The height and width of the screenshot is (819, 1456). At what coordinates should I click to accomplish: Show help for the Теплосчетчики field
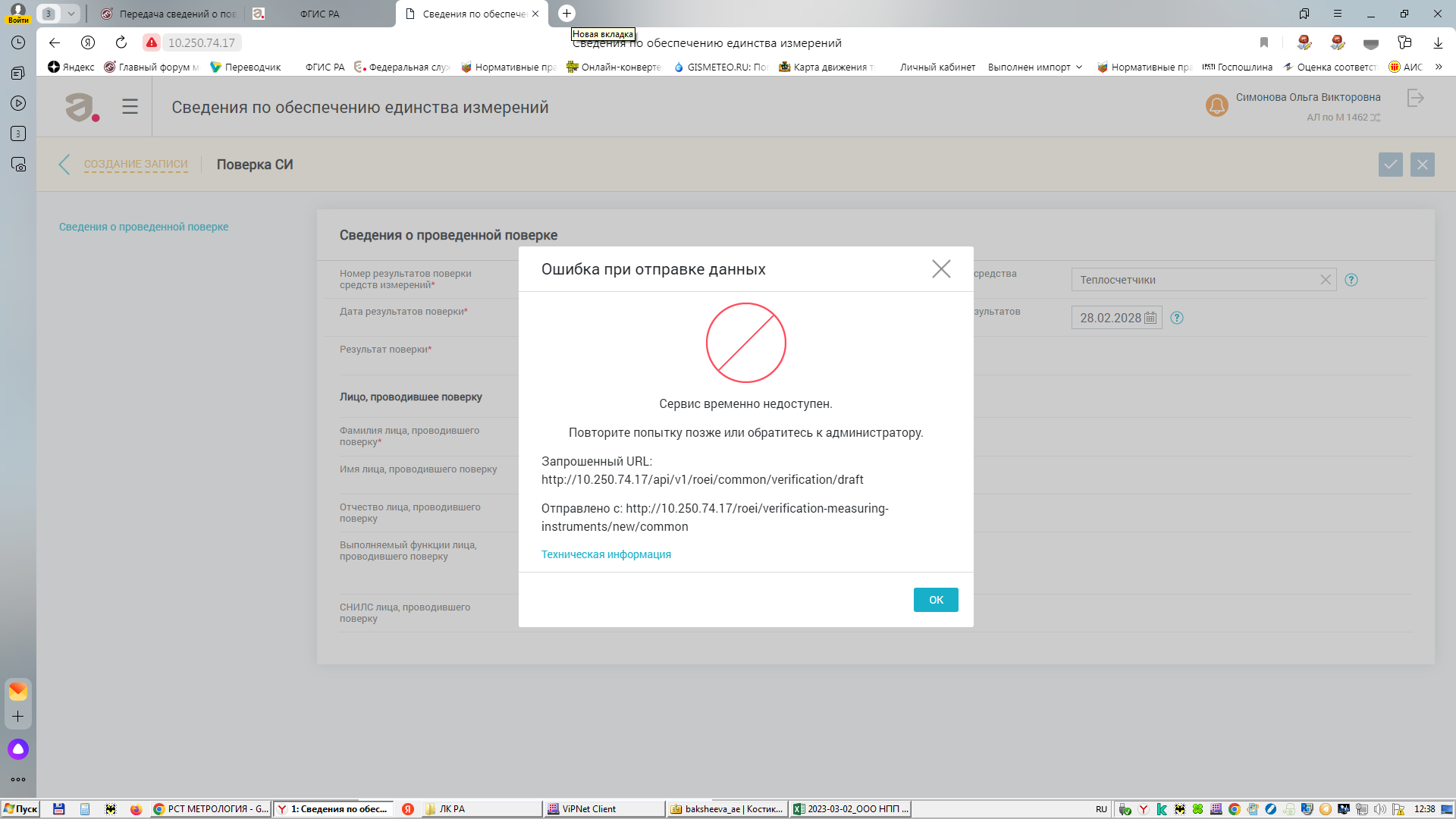pos(1351,280)
